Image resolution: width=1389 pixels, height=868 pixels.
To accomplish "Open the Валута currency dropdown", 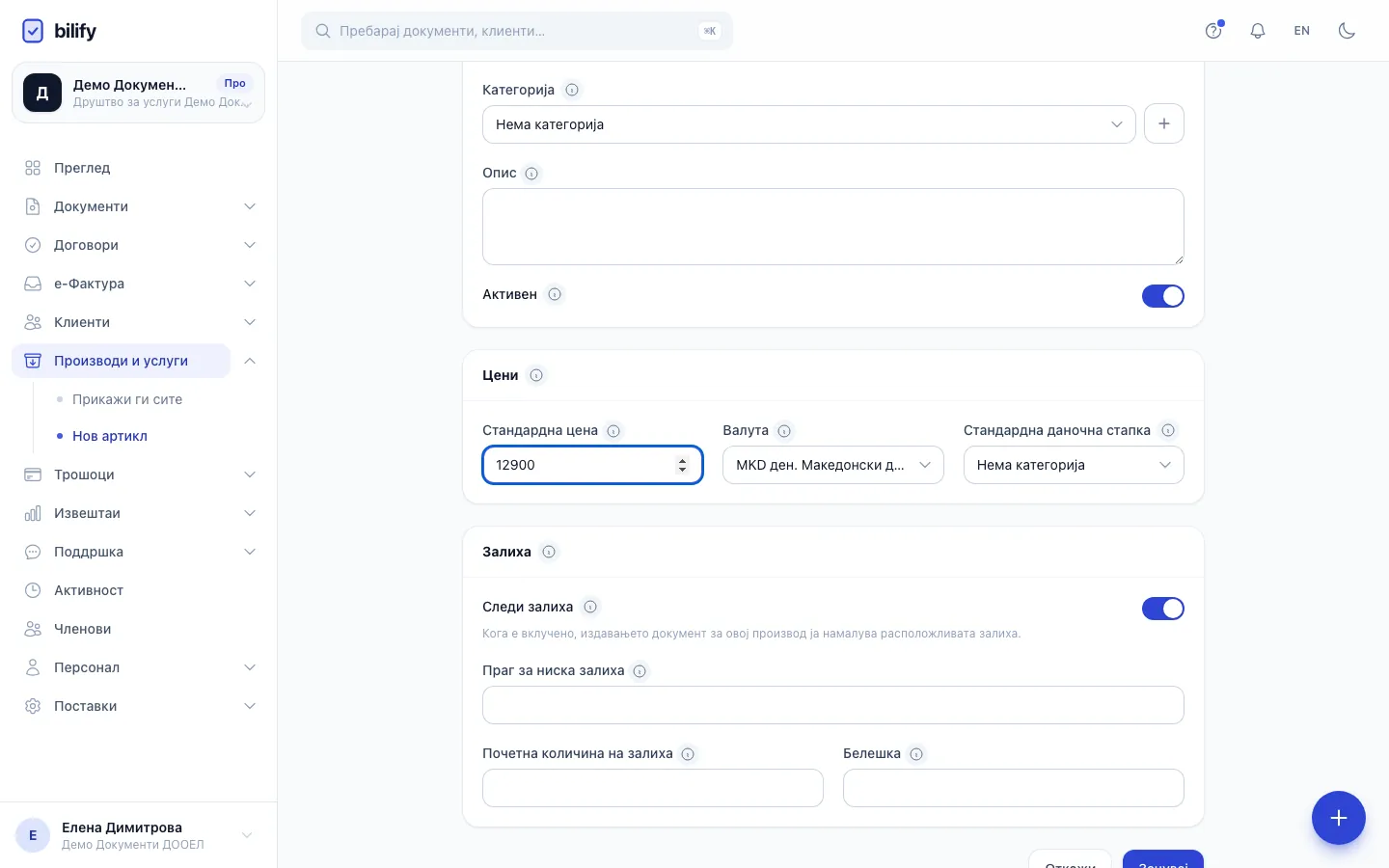I will 833,465.
